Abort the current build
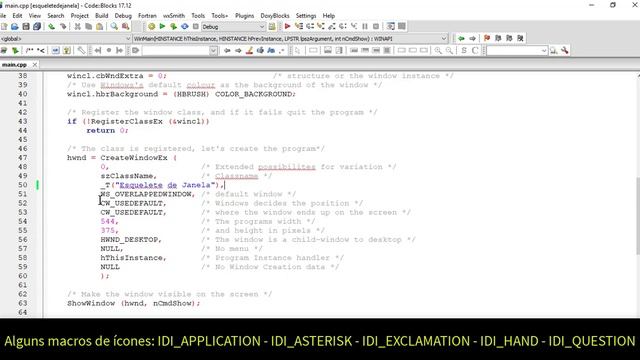Image resolution: width=640 pixels, height=360 pixels. (x=196, y=27)
